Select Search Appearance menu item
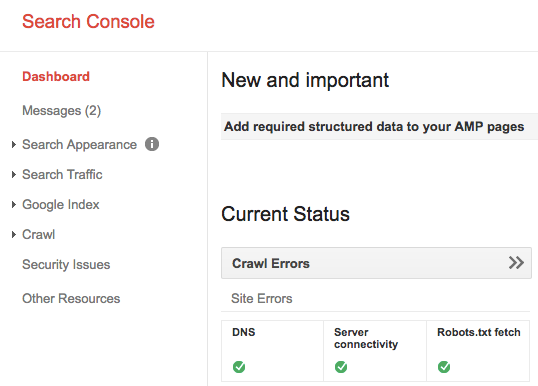The image size is (538, 386). (79, 144)
